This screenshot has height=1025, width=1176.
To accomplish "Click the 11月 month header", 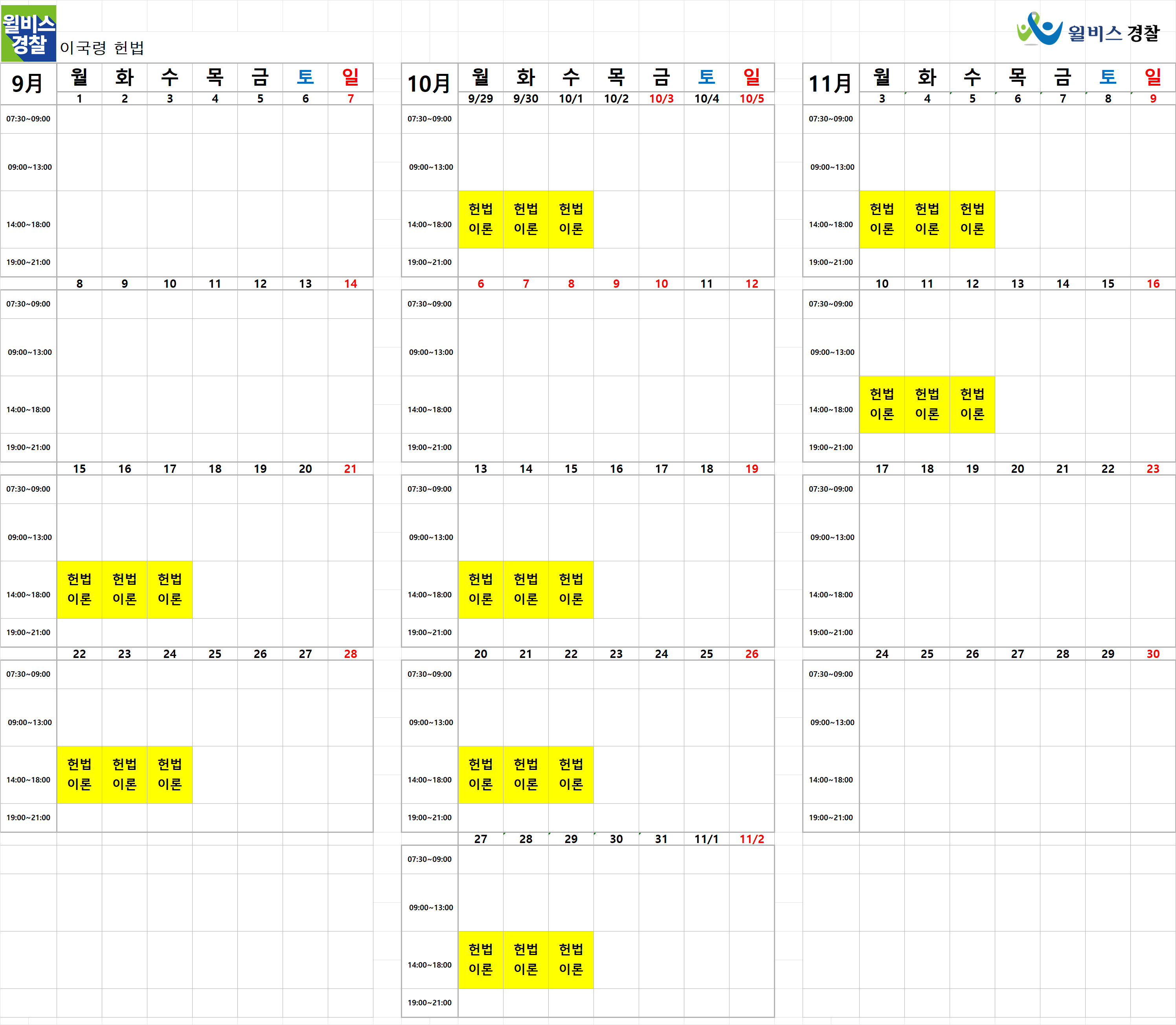I will tap(831, 83).
